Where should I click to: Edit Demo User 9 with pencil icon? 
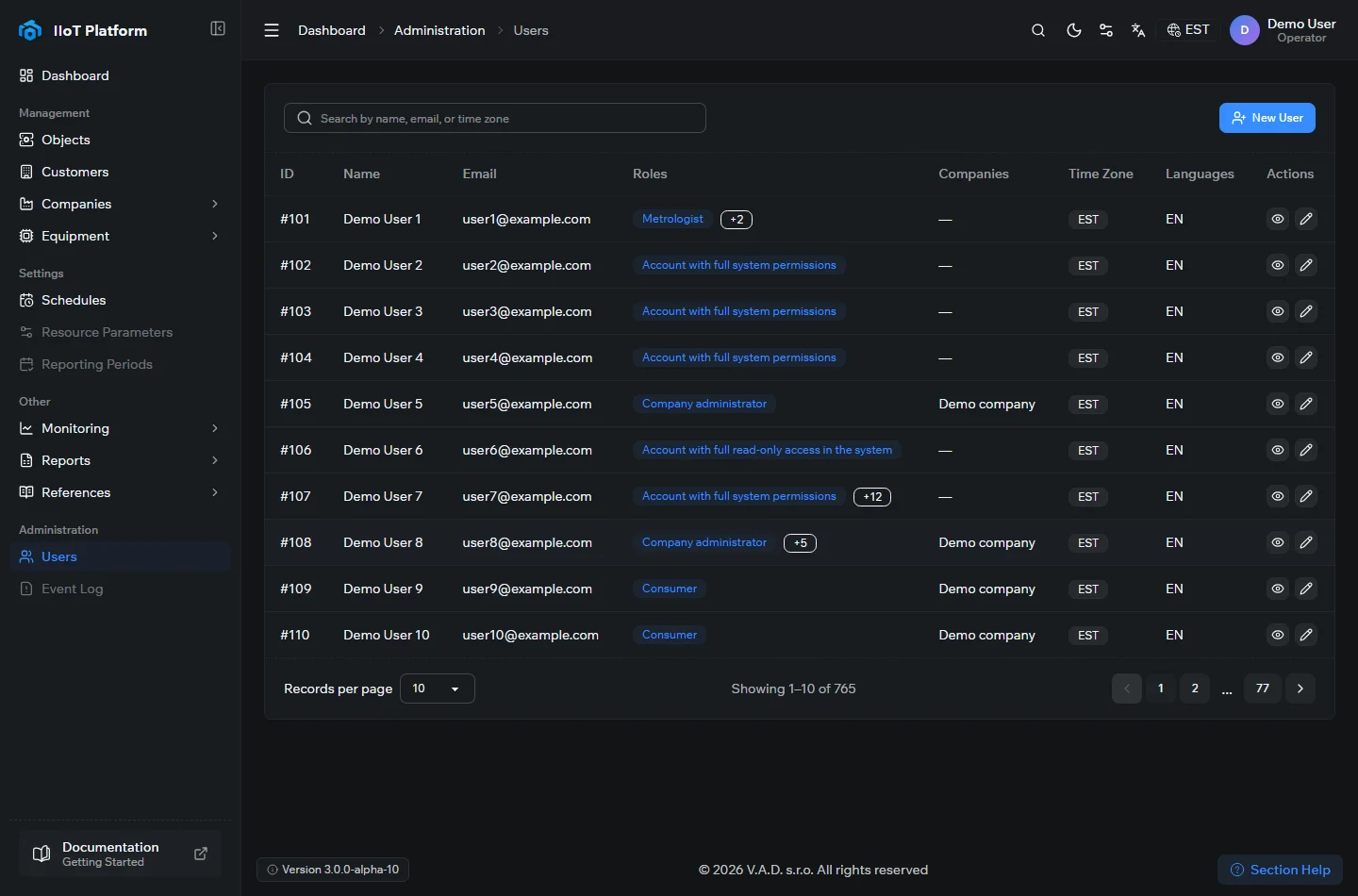click(x=1306, y=589)
